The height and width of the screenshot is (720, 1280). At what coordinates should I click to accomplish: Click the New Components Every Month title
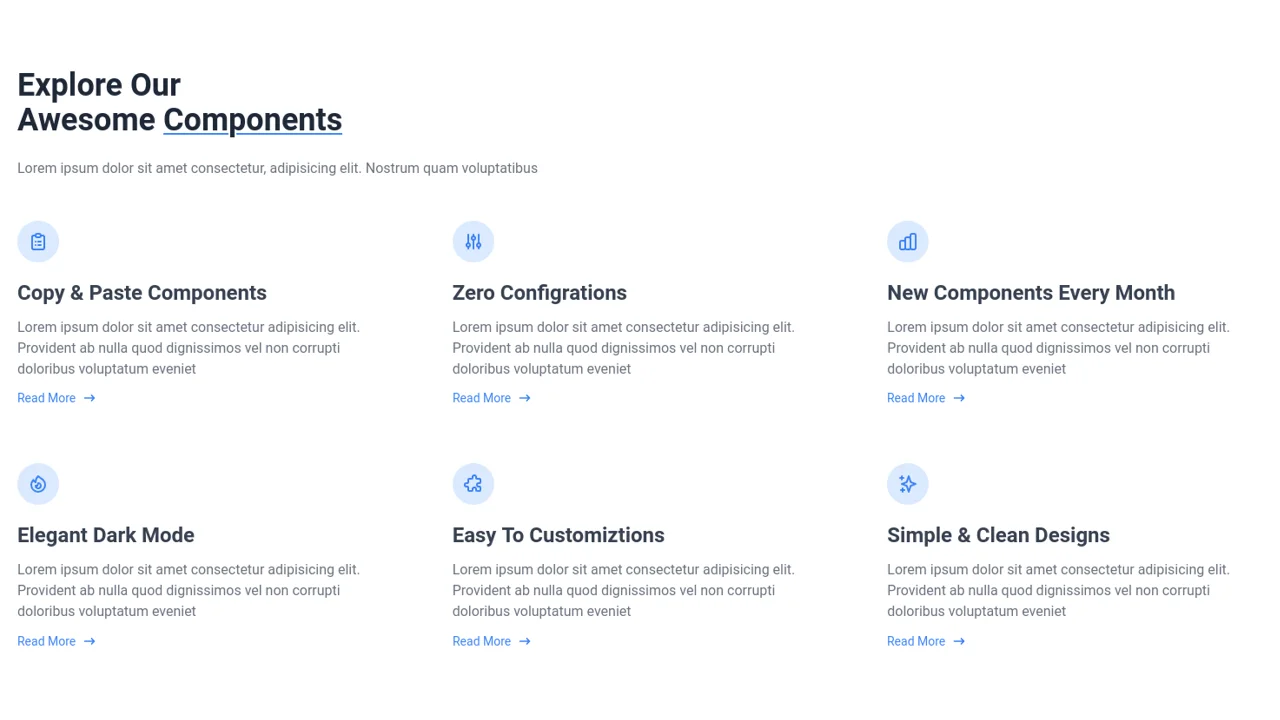1030,293
